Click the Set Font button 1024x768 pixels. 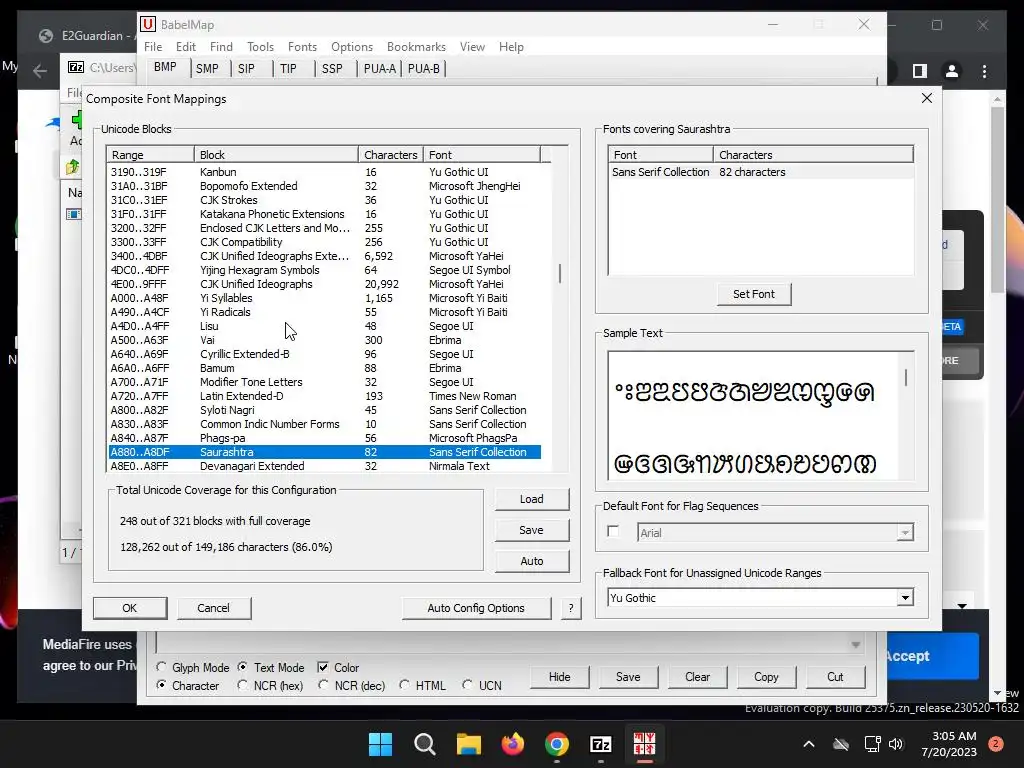754,294
